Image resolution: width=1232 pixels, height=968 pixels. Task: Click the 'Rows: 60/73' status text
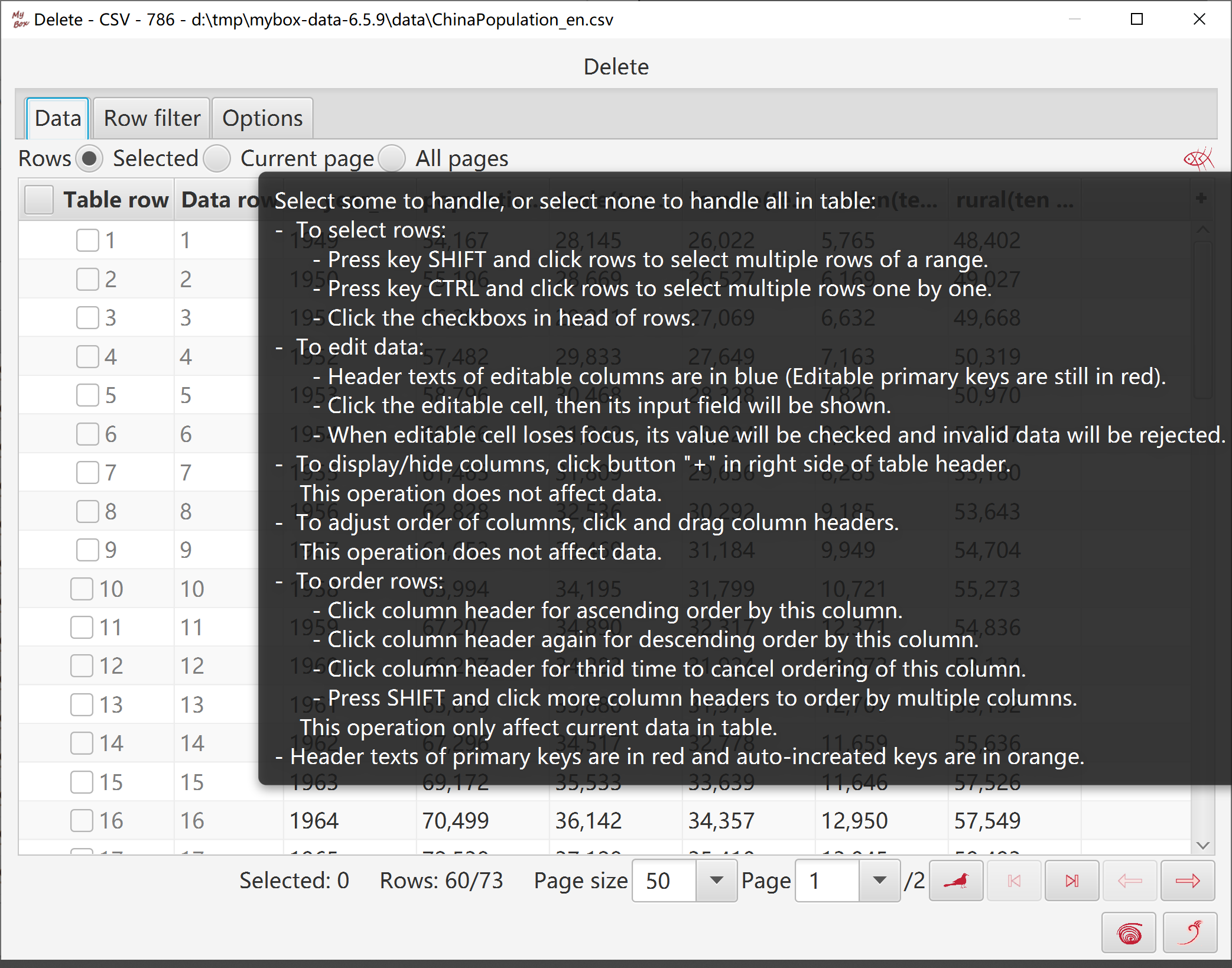click(x=441, y=881)
